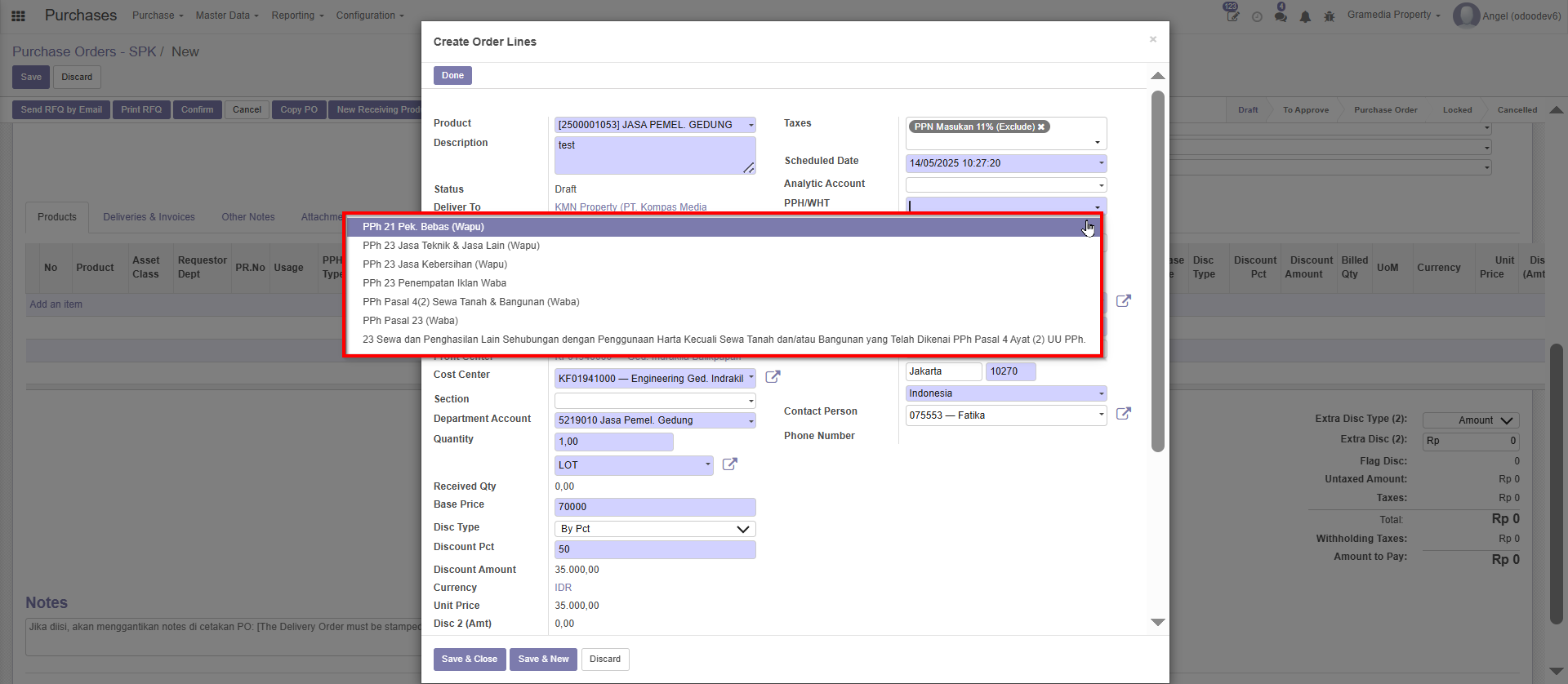Click Purchase Orders - SPK breadcrumb
Screen dimensions: 1568x684
(x=84, y=51)
